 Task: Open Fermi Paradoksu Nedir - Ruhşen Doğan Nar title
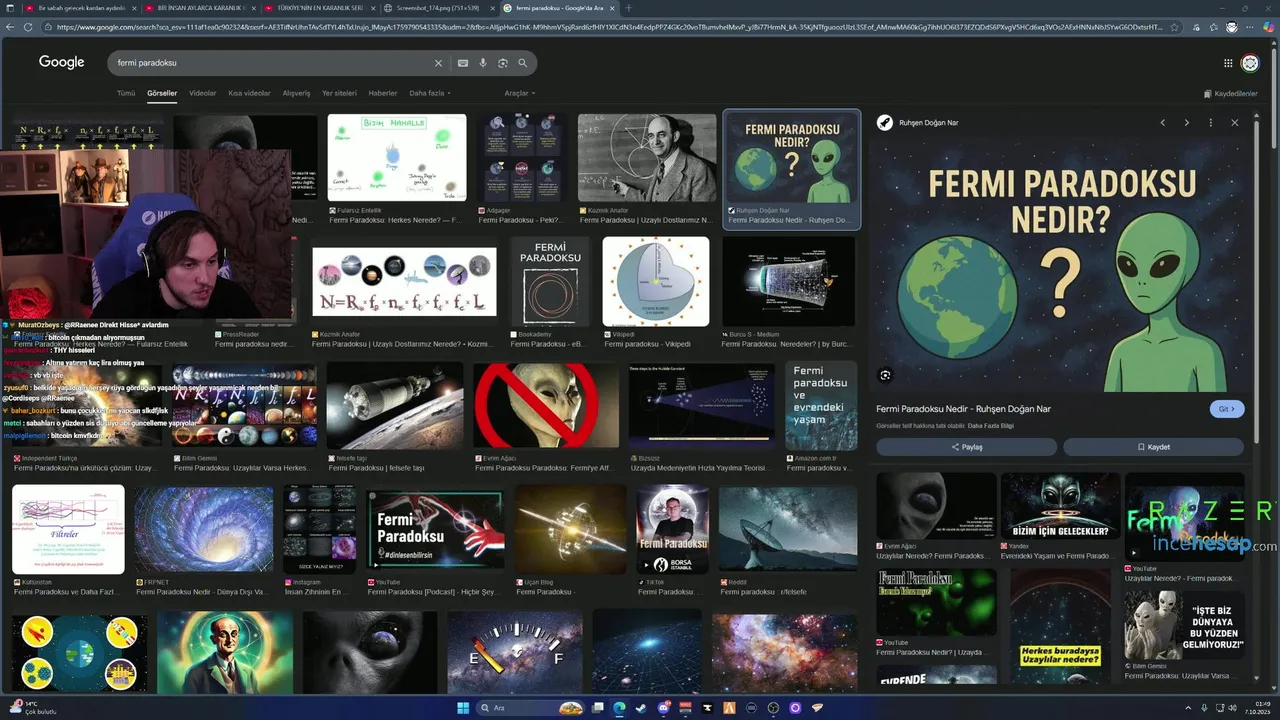coord(963,409)
